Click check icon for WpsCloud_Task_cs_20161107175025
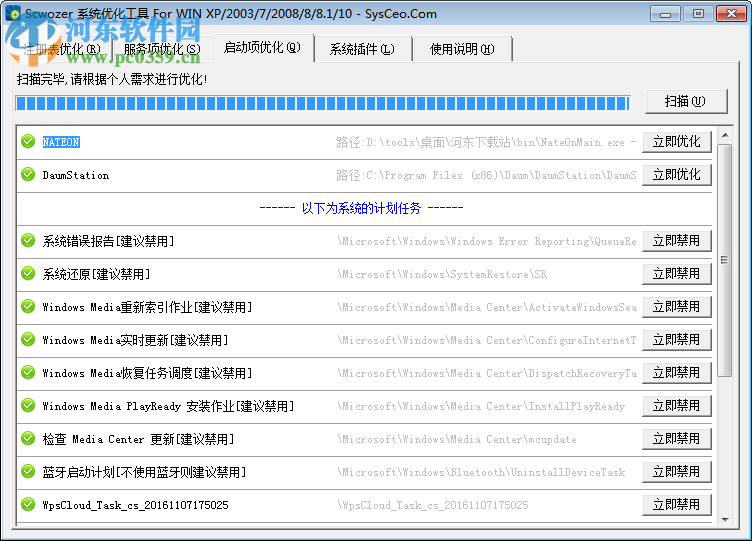Image resolution: width=752 pixels, height=541 pixels. (28, 505)
